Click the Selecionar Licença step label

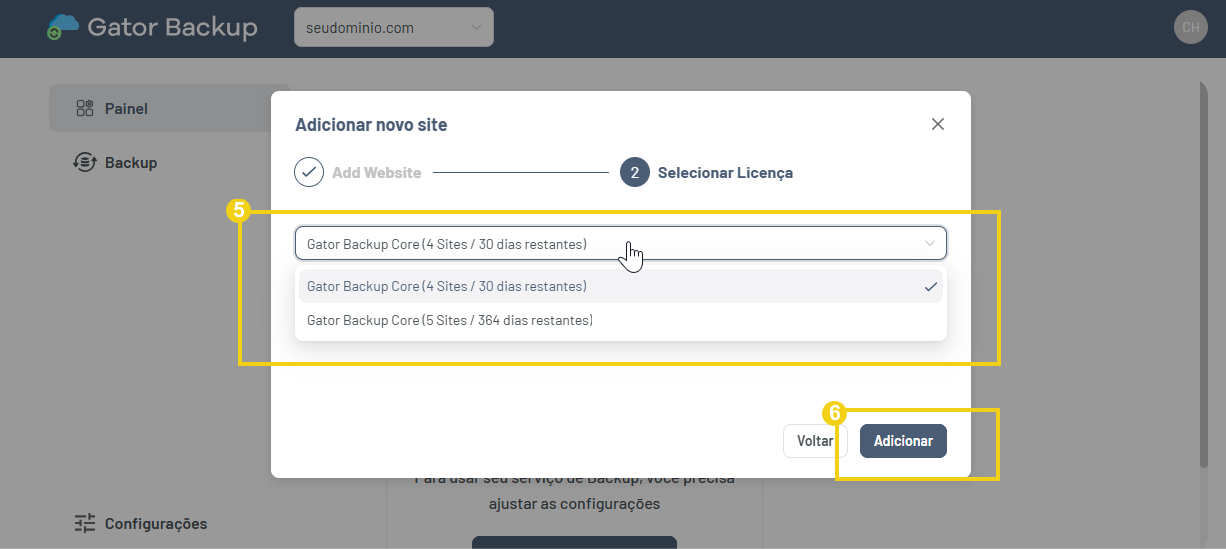coord(725,173)
